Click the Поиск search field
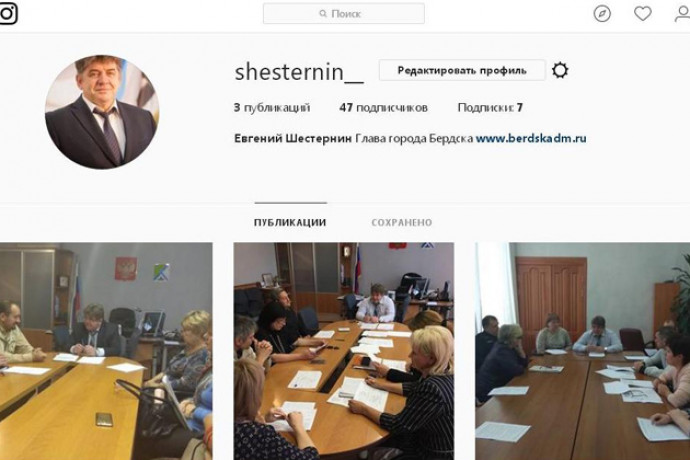 (x=344, y=14)
